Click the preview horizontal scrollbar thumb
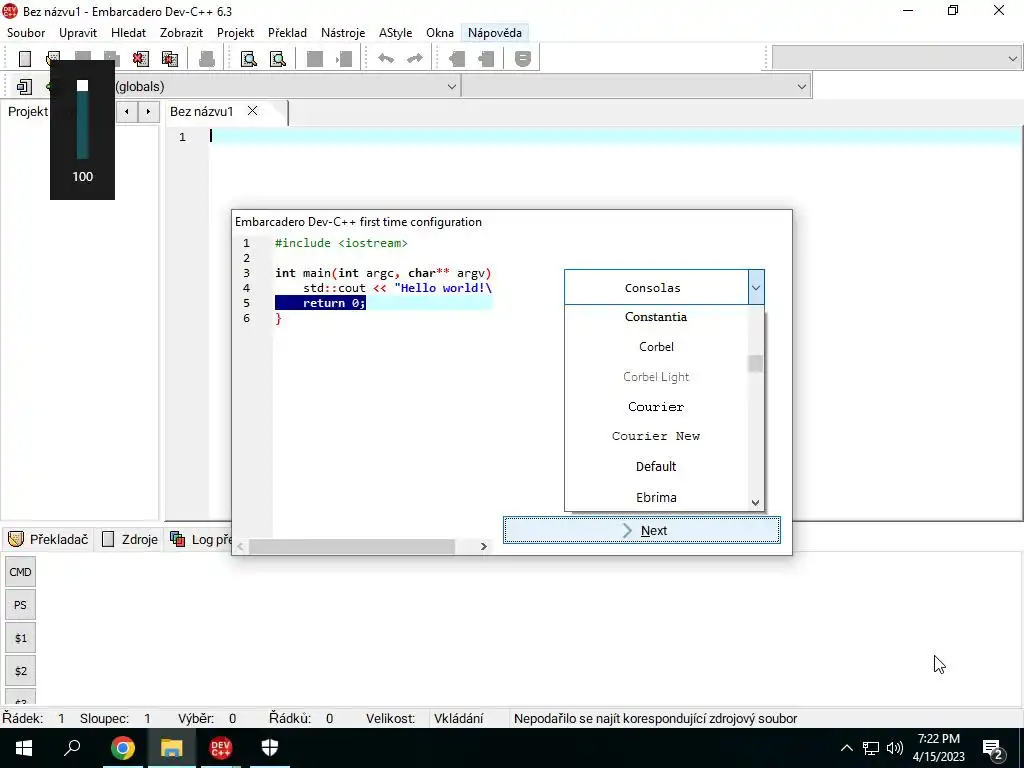 [351, 546]
